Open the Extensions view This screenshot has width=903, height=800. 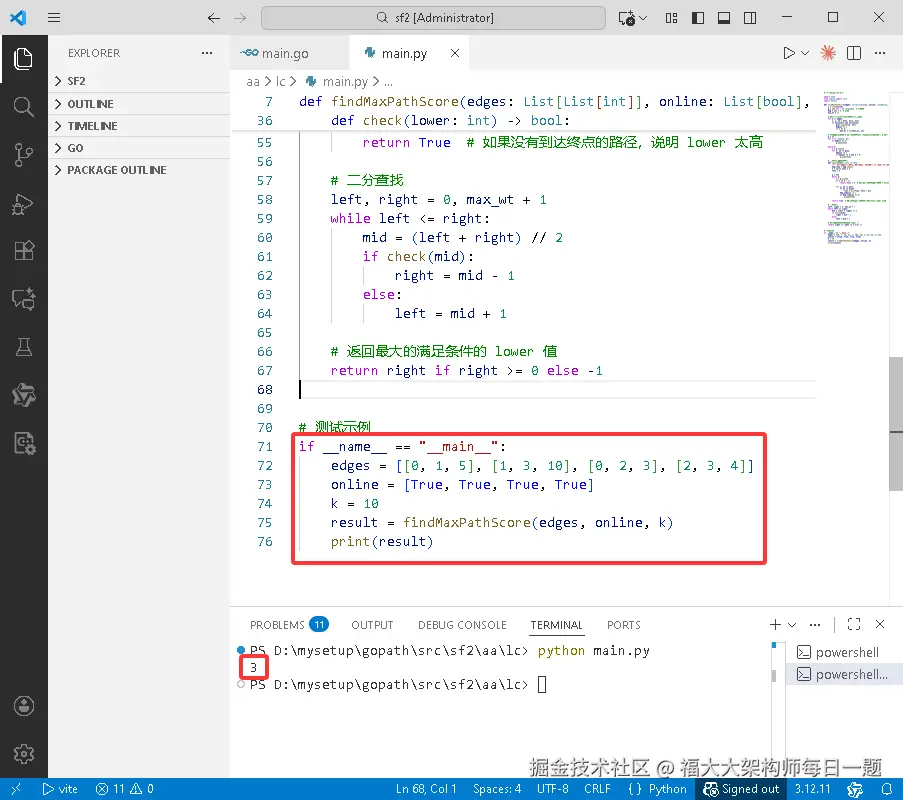coord(24,251)
